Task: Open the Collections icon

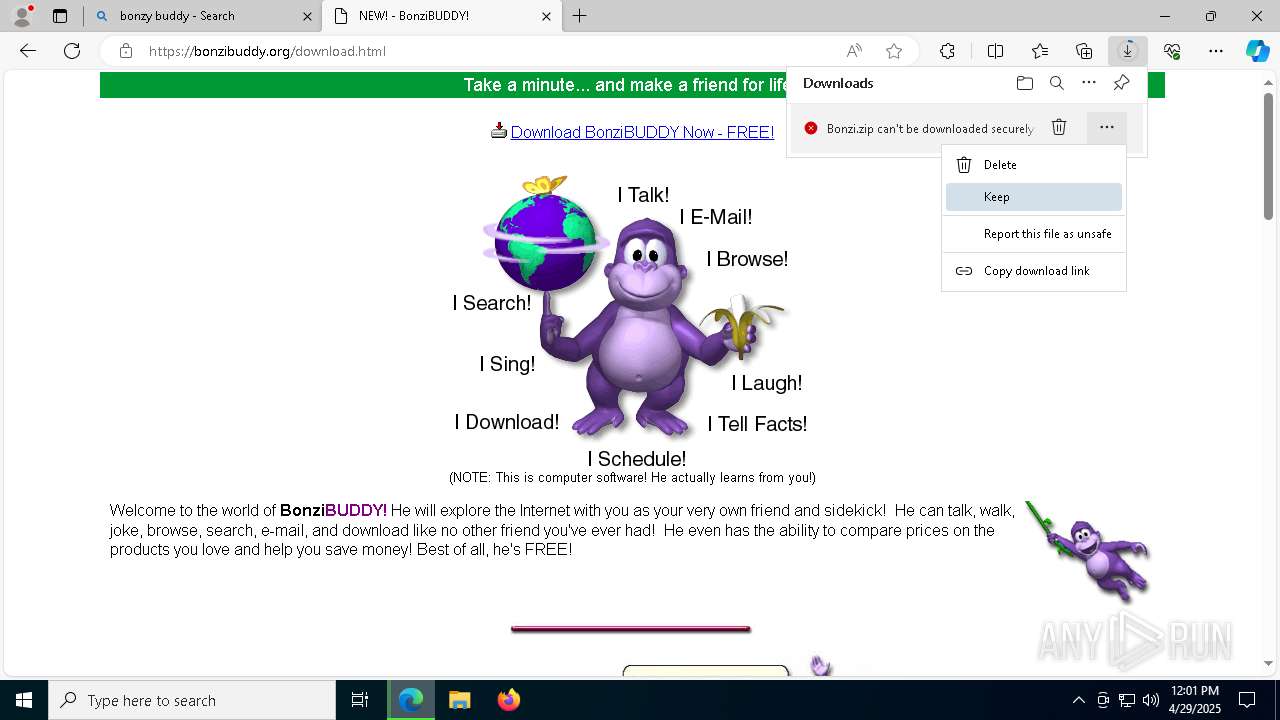Action: (x=1084, y=51)
